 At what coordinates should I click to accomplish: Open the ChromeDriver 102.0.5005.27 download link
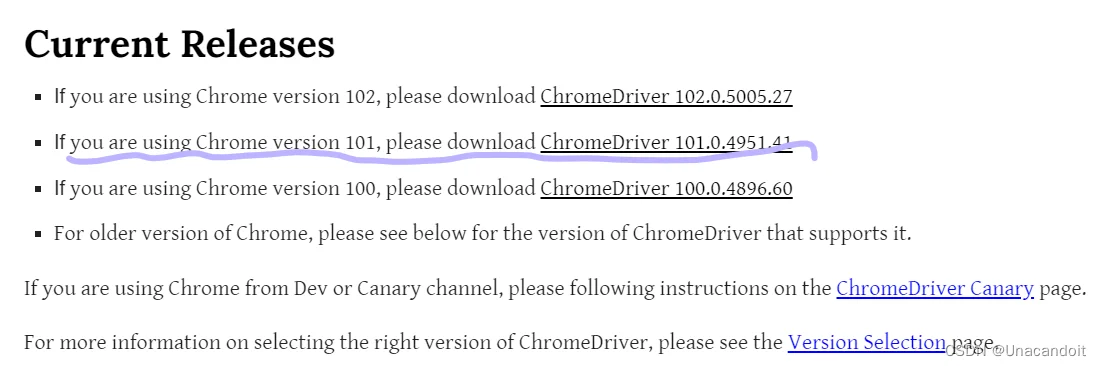[x=666, y=96]
